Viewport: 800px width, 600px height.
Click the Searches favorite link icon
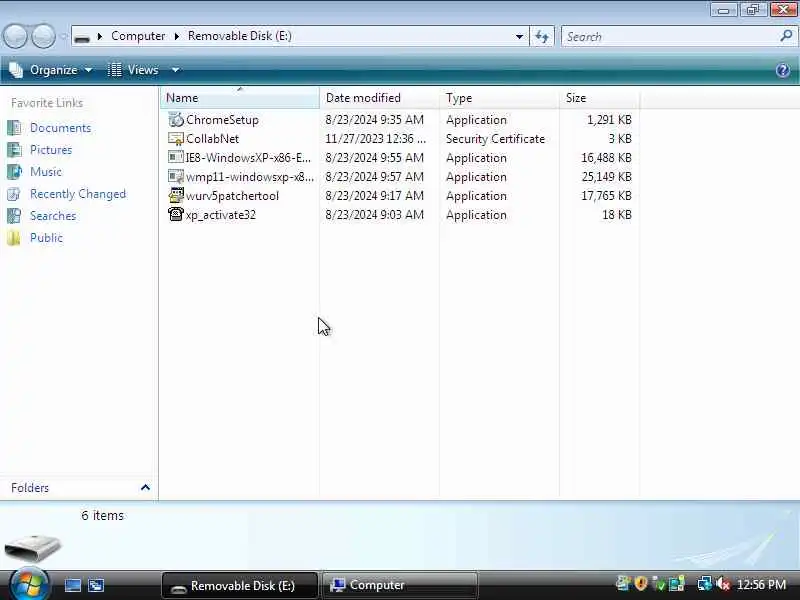click(14, 216)
